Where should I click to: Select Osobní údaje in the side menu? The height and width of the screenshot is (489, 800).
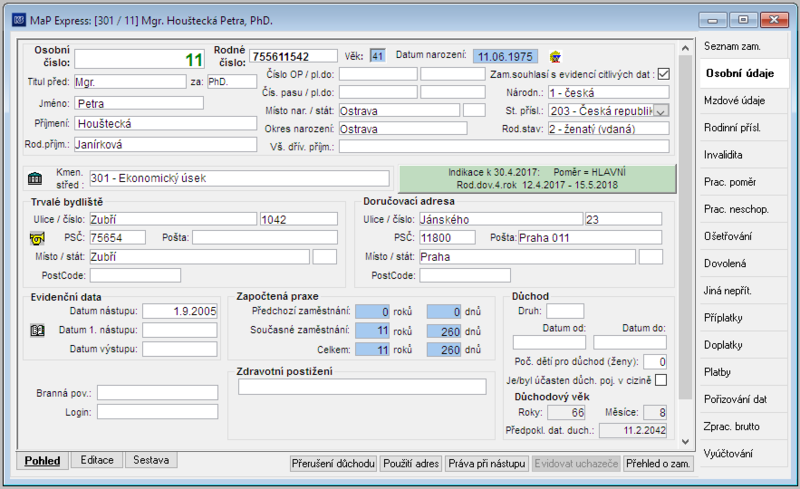coord(743,74)
